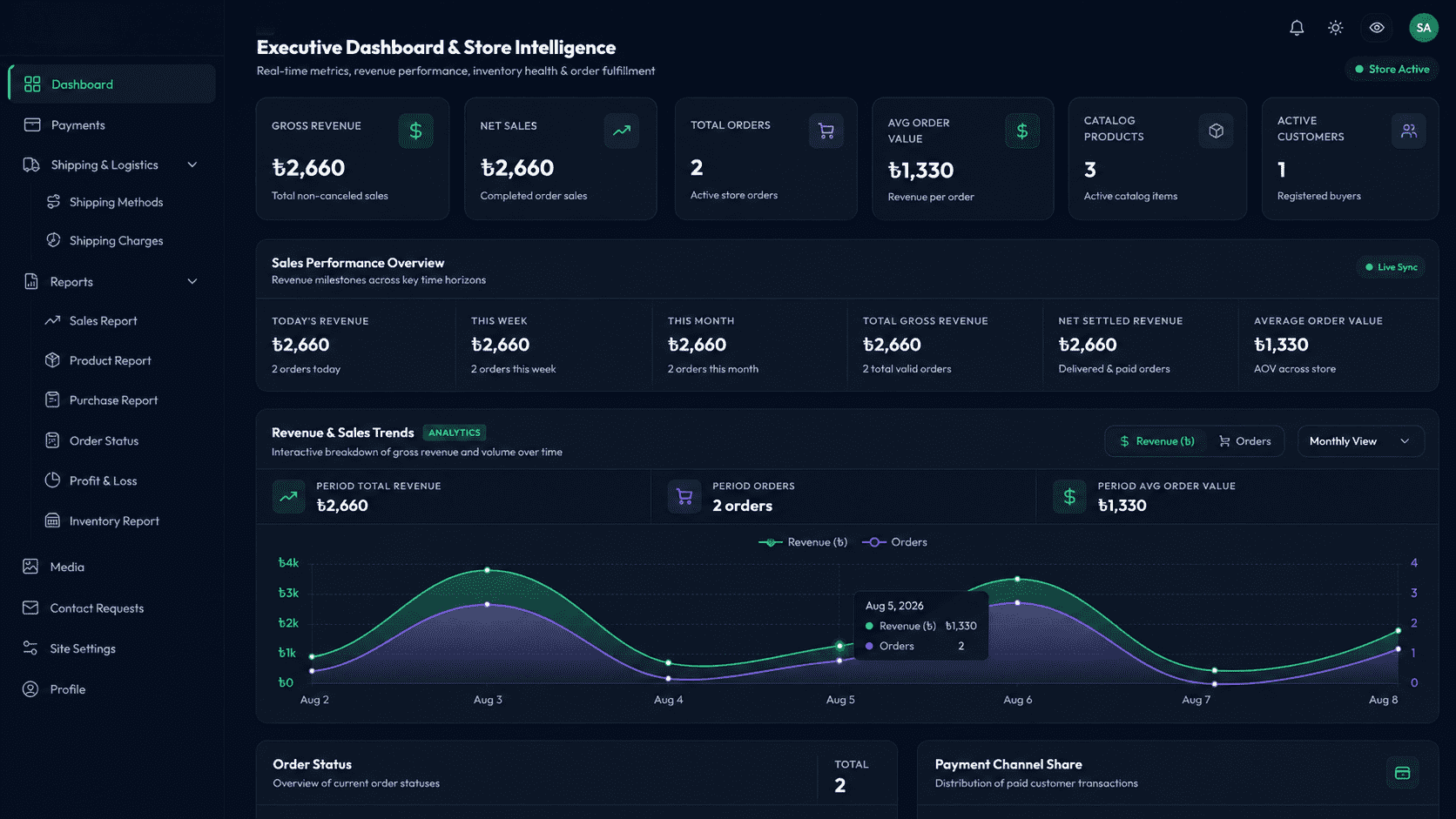Click the Product Report box icon
Viewport: 1456px width, 819px height.
(x=52, y=359)
